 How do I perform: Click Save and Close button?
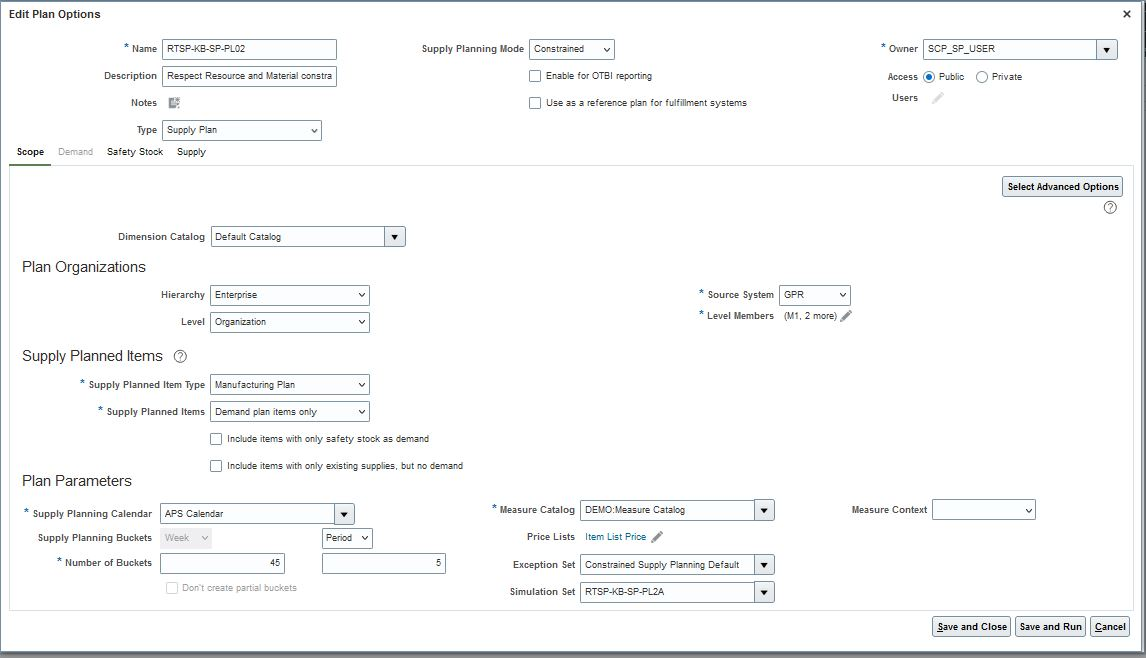[972, 627]
